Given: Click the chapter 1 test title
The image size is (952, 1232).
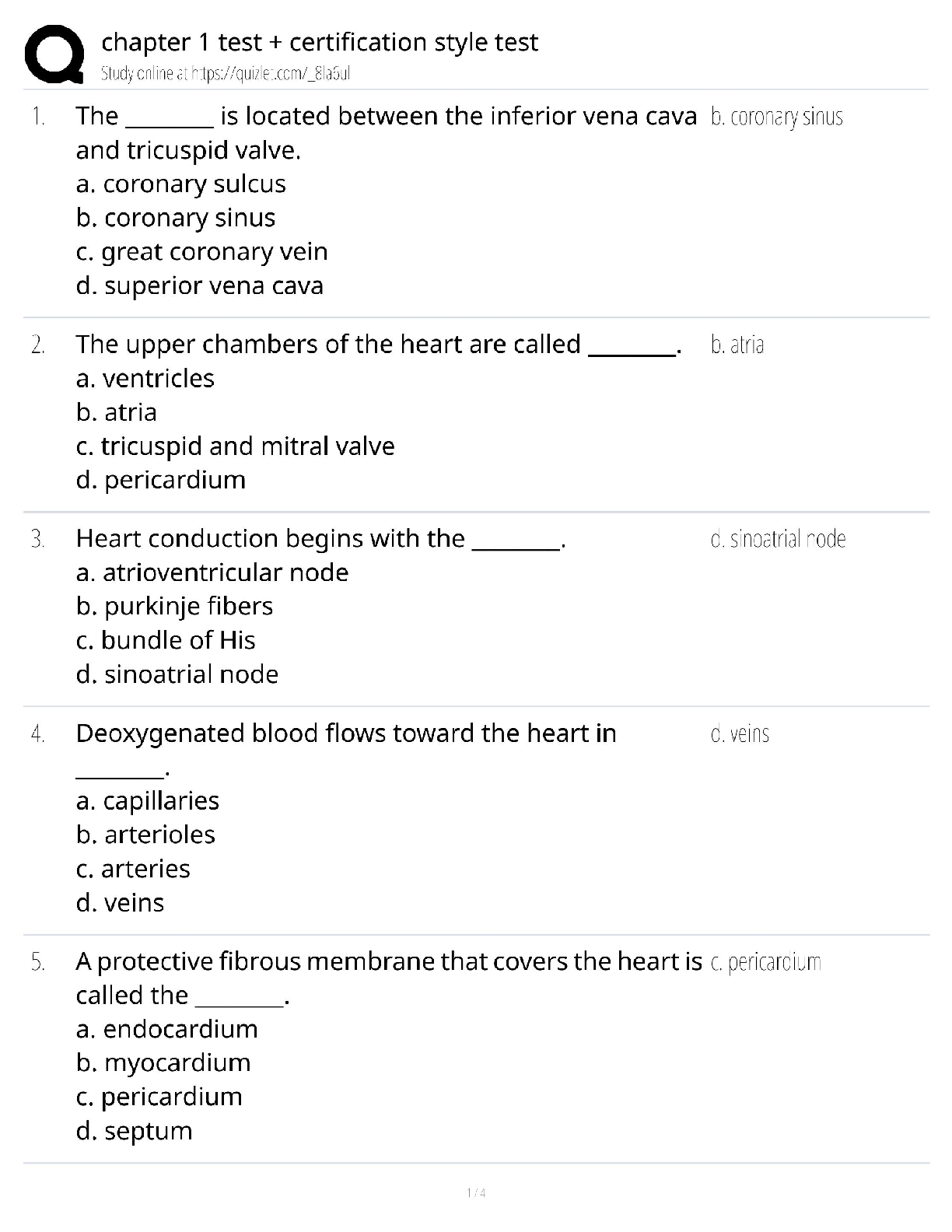Looking at the screenshot, I should [320, 42].
